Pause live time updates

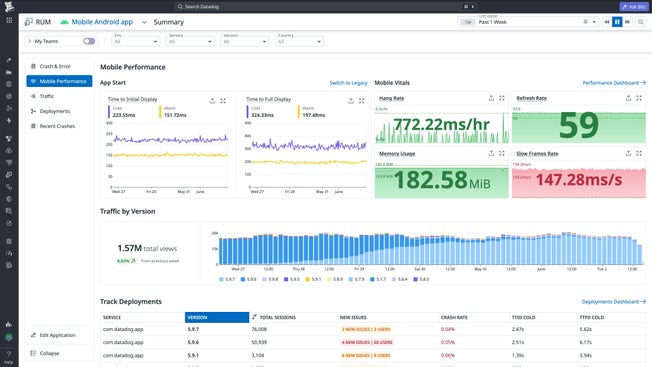tap(617, 22)
